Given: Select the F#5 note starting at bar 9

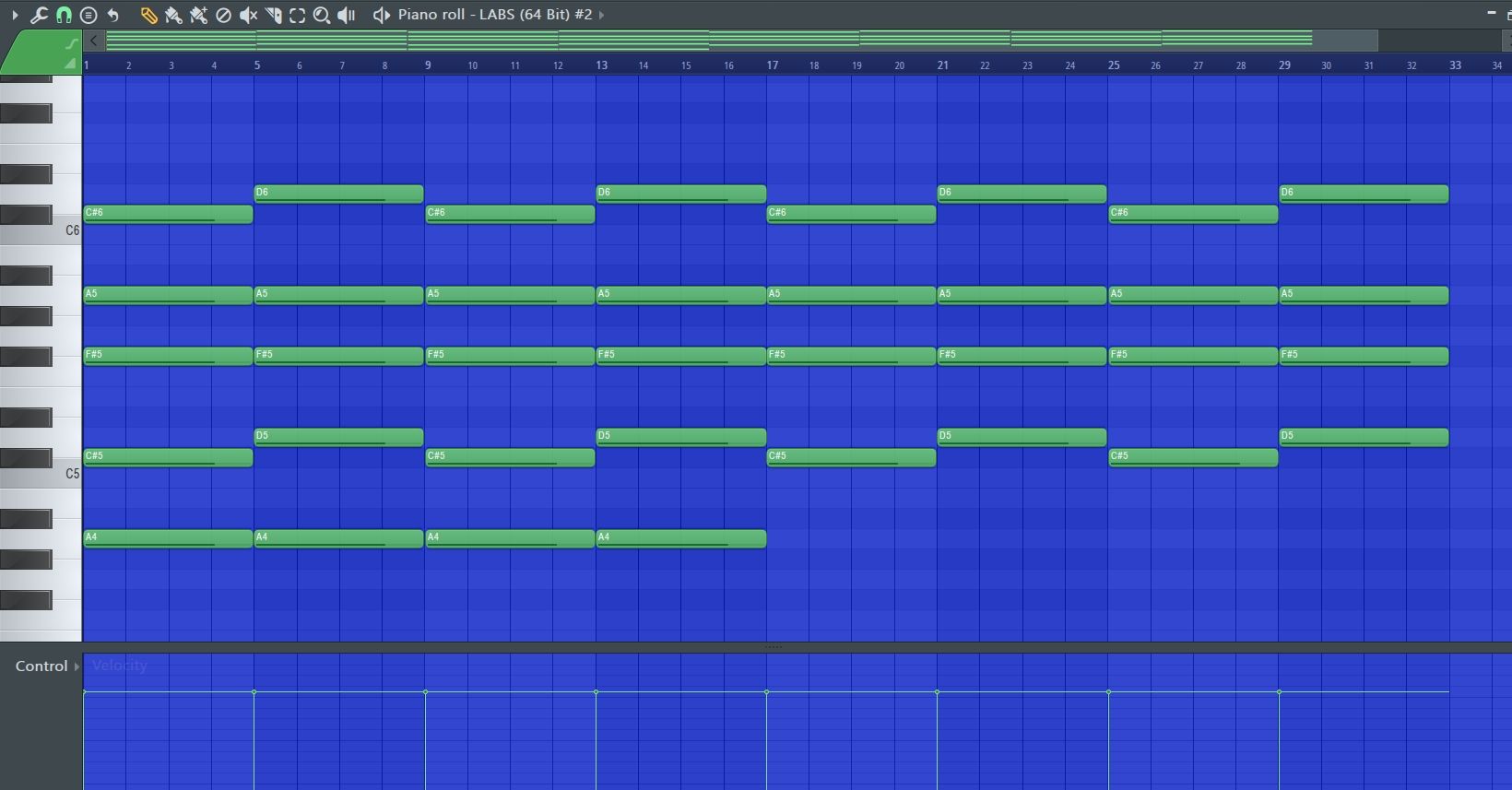Looking at the screenshot, I should tap(510, 356).
